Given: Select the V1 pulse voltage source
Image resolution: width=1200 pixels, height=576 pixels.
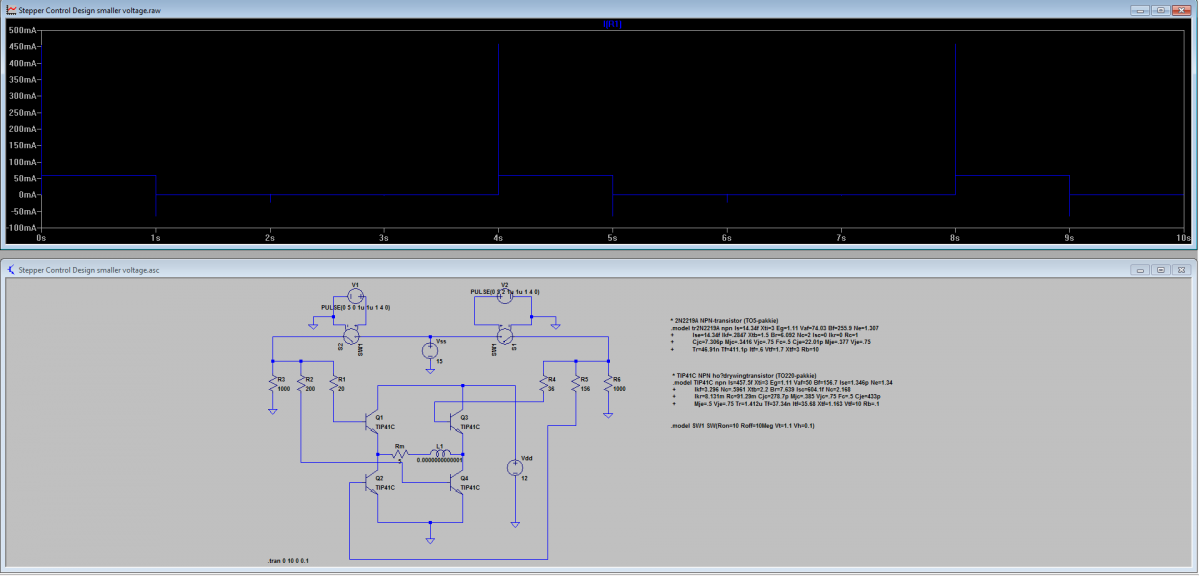Looking at the screenshot, I should tap(353, 294).
